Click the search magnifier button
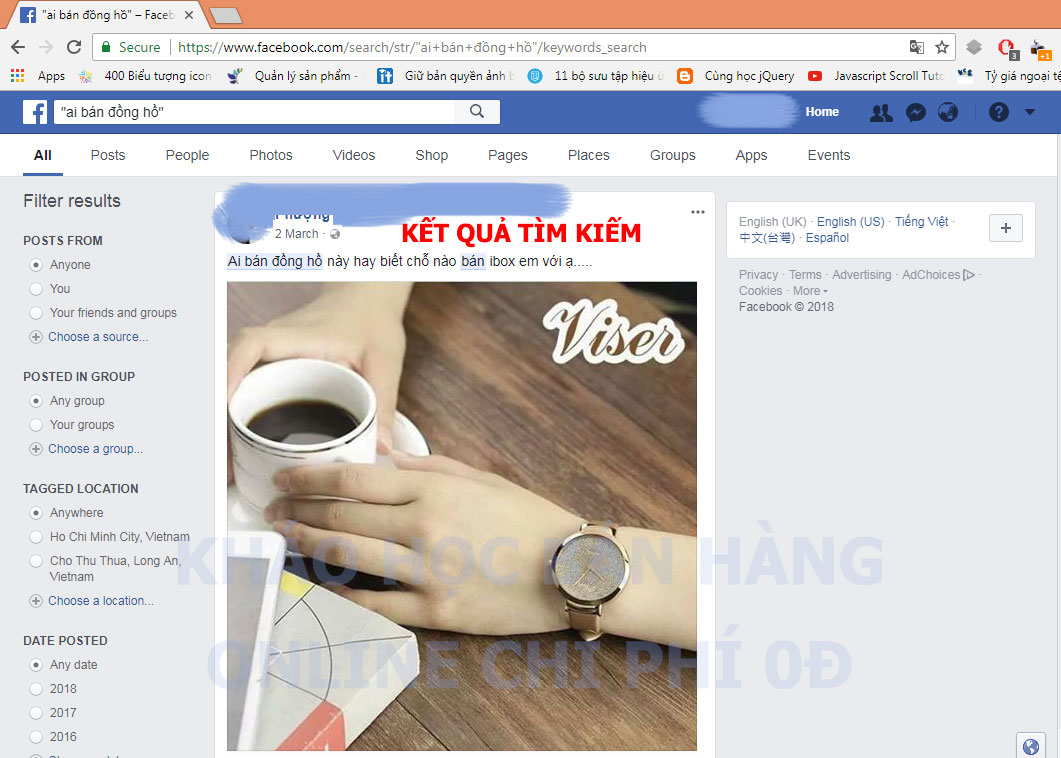The width and height of the screenshot is (1061, 758). click(477, 112)
